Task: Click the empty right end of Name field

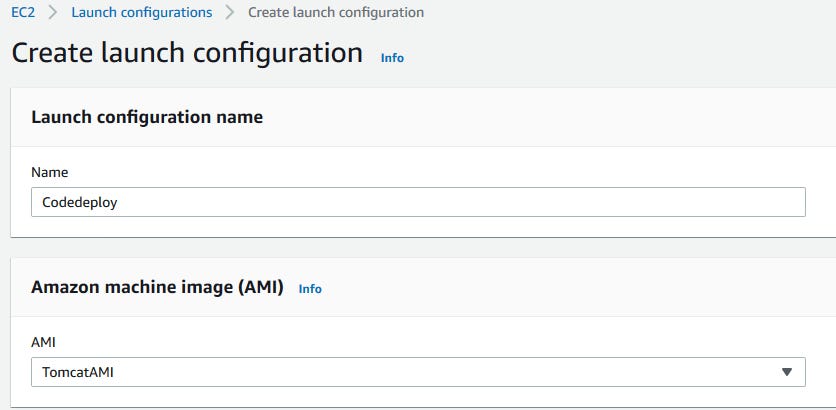Action: click(x=700, y=202)
